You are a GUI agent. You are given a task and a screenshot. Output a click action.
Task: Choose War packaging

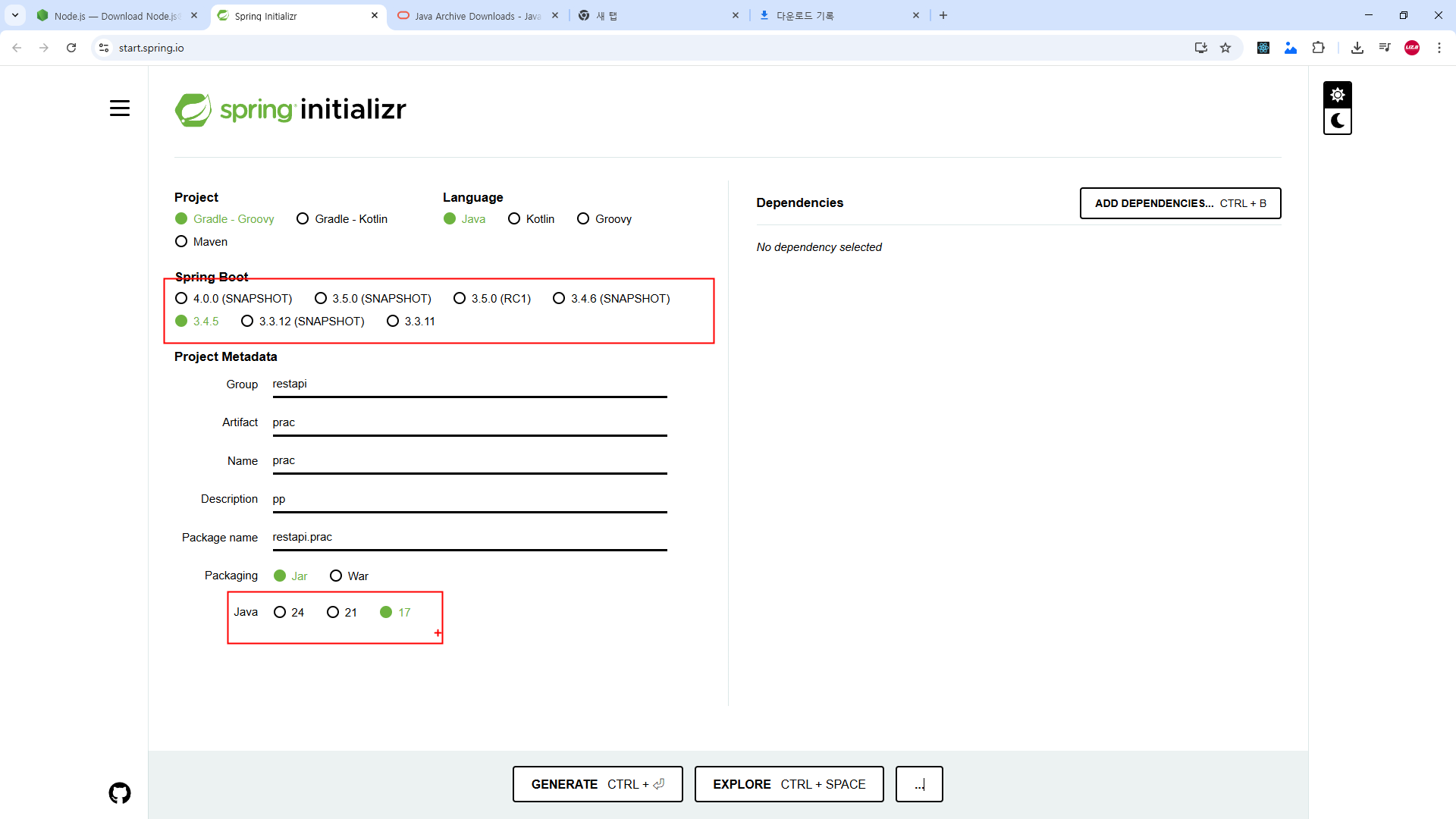(350, 576)
